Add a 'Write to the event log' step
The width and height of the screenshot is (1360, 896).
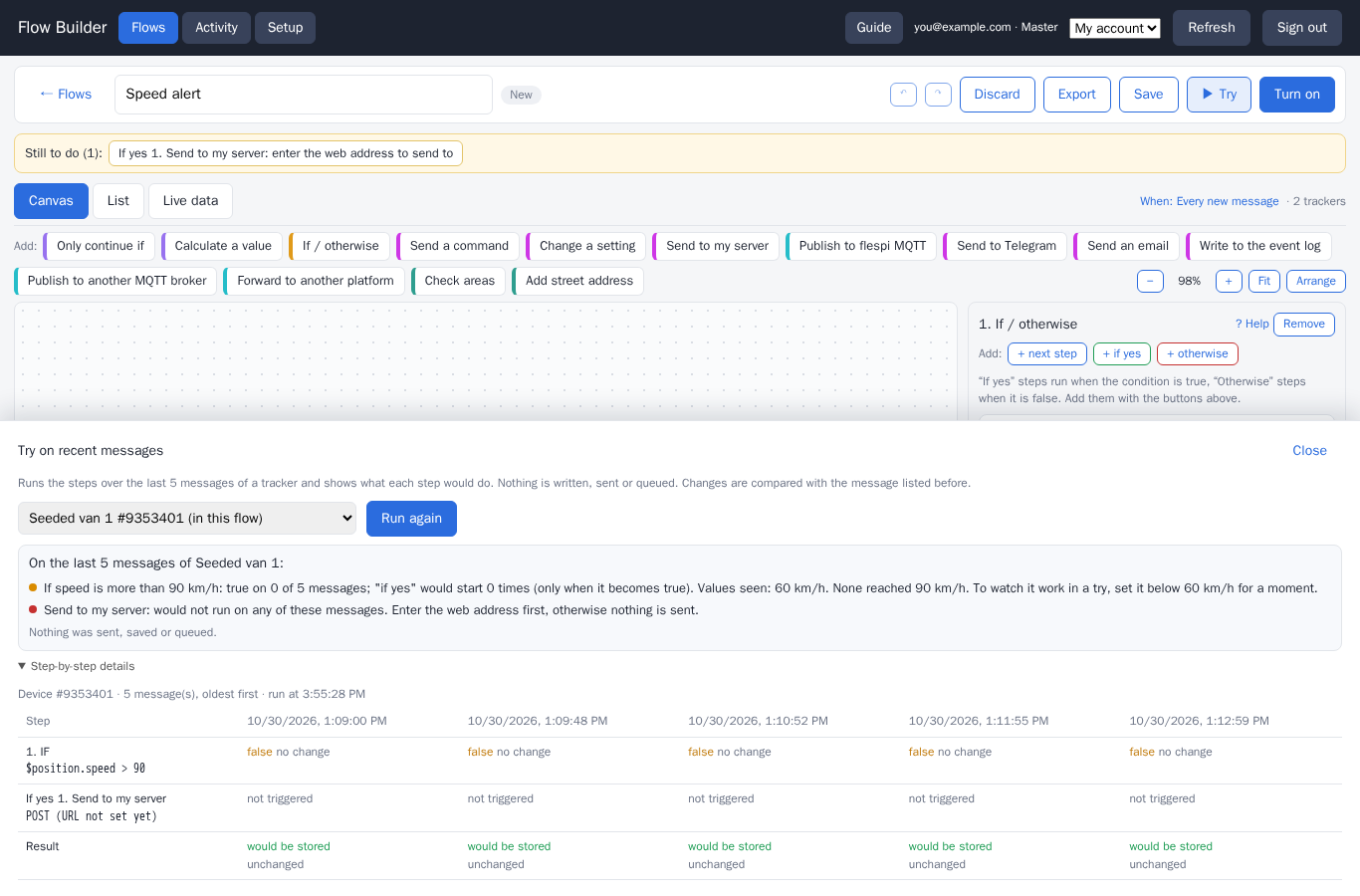click(x=1258, y=246)
